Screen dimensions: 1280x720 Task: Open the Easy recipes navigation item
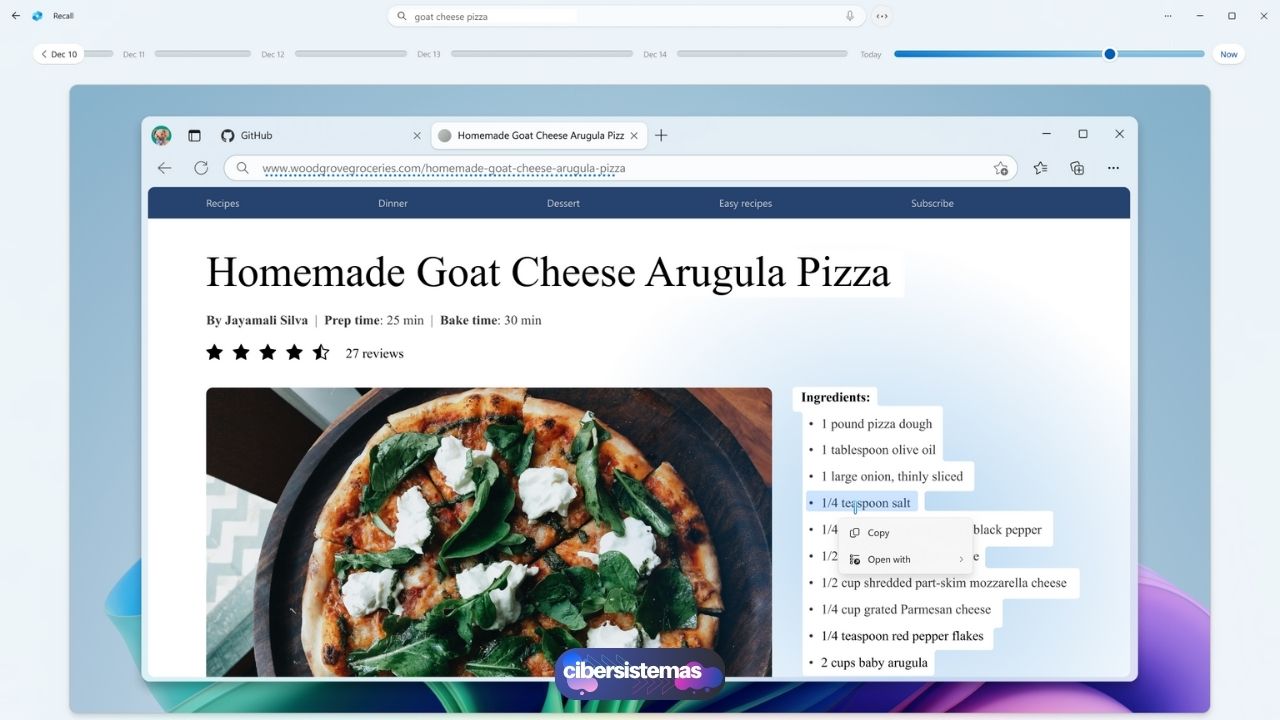[x=745, y=203]
